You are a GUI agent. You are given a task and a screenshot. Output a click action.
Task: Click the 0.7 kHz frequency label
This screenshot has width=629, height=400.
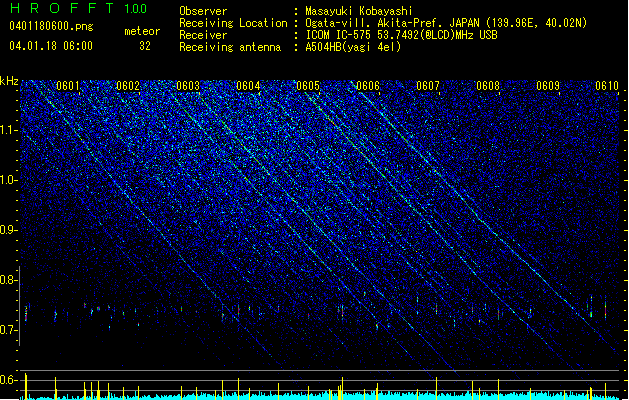click(9, 330)
